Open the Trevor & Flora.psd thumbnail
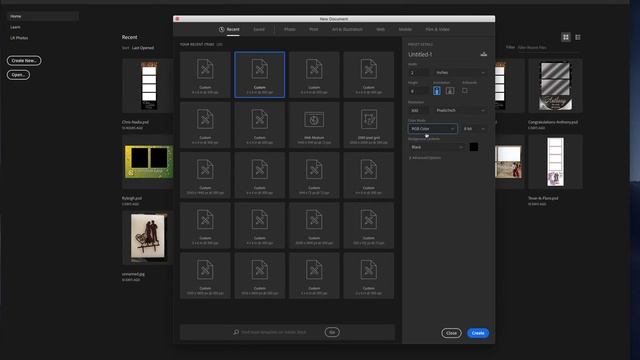Viewport: 640px width, 360px height. click(555, 162)
